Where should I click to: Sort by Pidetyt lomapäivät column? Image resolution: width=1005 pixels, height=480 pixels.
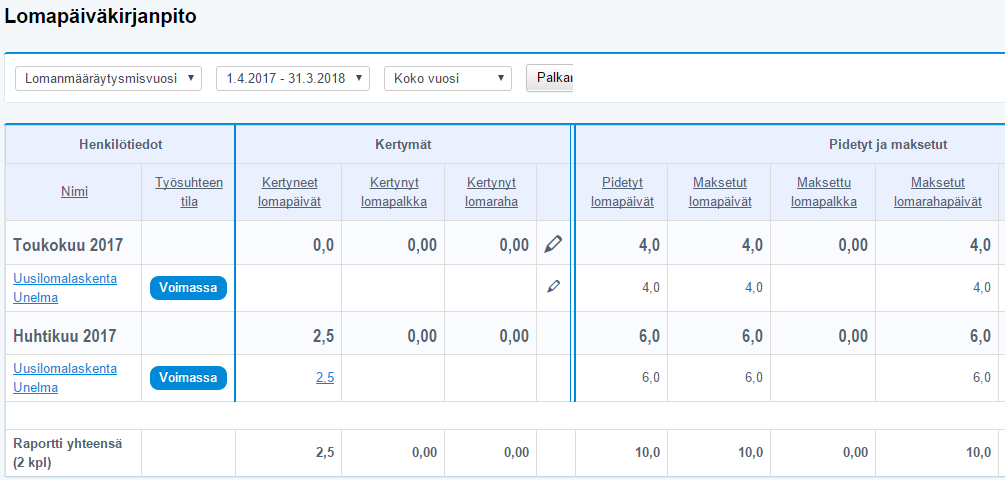[628, 191]
